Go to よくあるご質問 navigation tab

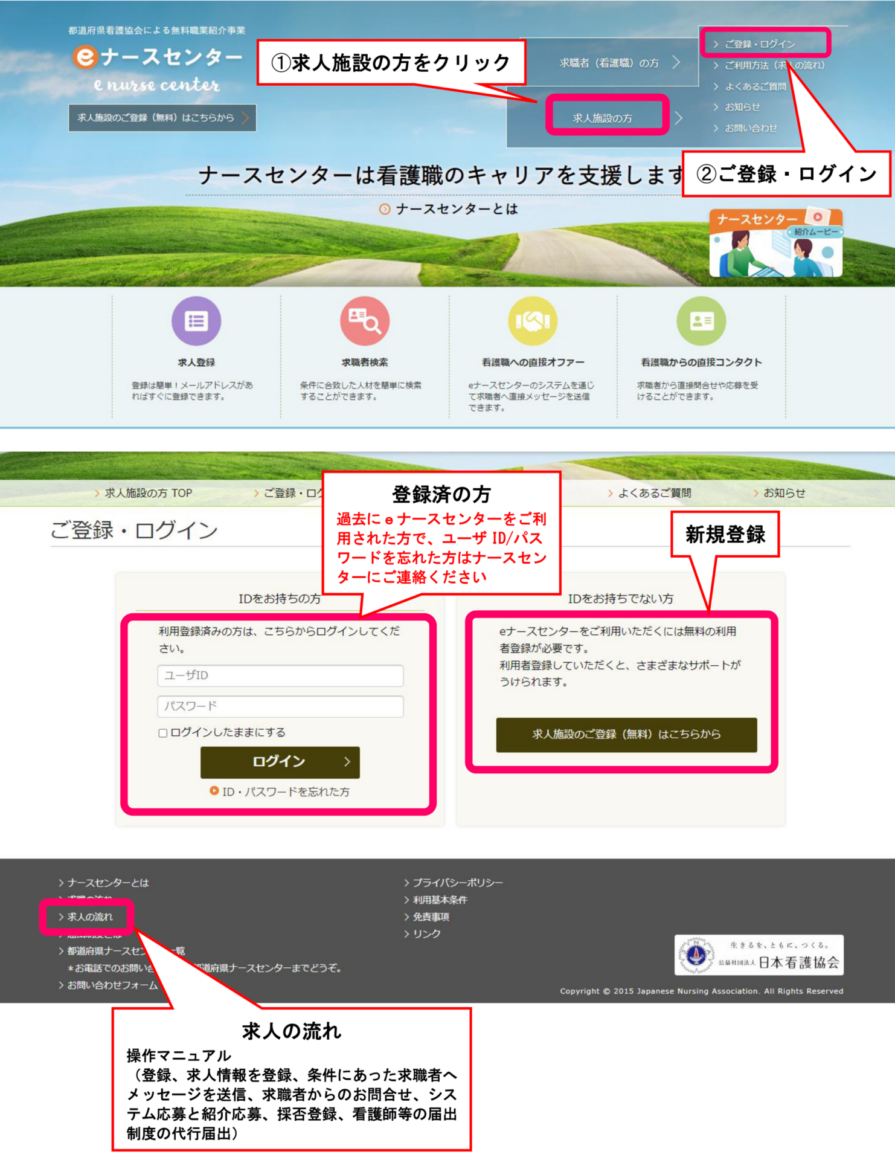click(649, 493)
